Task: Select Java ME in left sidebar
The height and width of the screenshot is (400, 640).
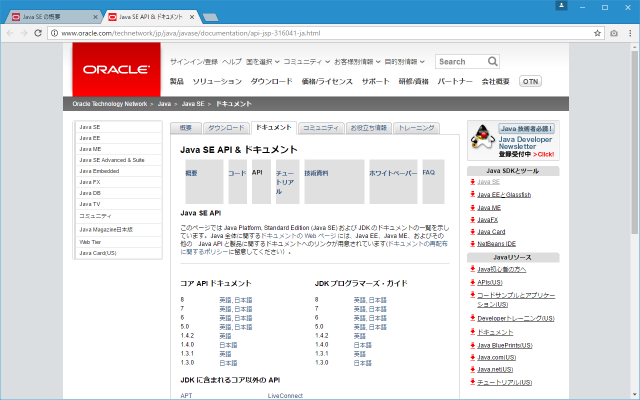Action: pos(118,149)
